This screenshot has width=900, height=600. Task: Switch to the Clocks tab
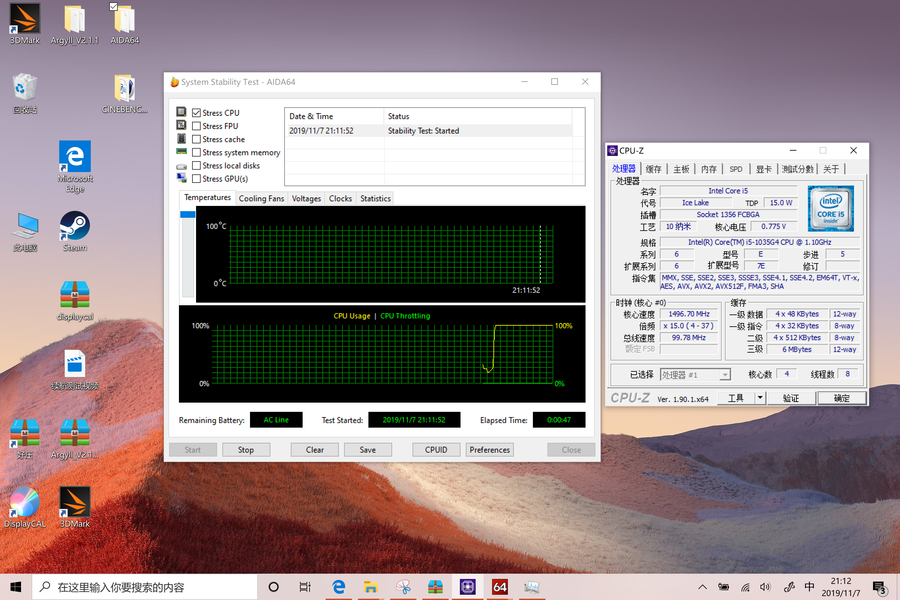click(x=340, y=199)
